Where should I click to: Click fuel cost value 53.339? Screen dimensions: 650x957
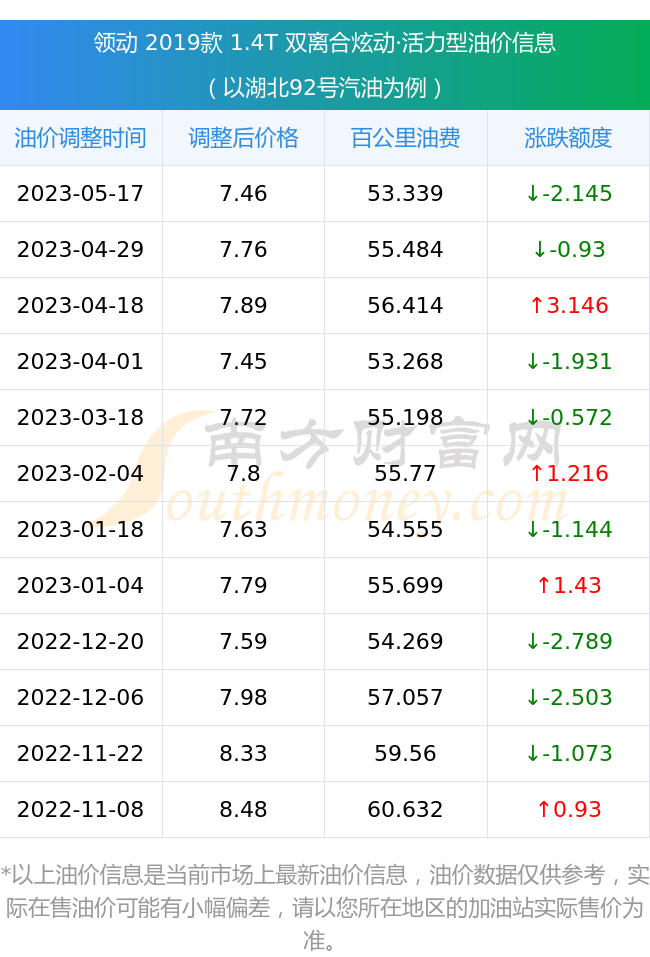click(x=405, y=193)
